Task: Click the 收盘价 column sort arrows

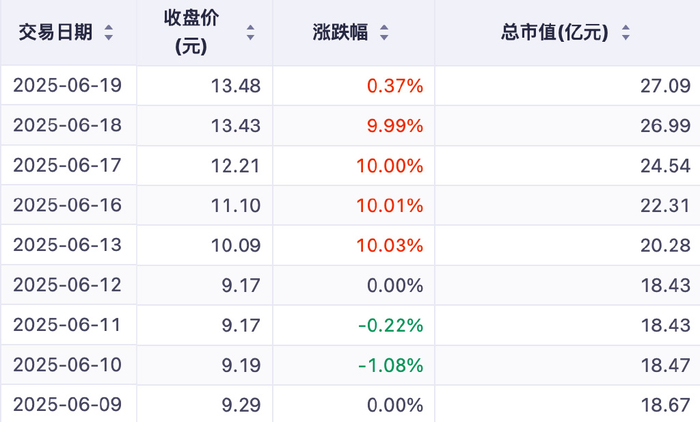Action: pyautogui.click(x=250, y=33)
